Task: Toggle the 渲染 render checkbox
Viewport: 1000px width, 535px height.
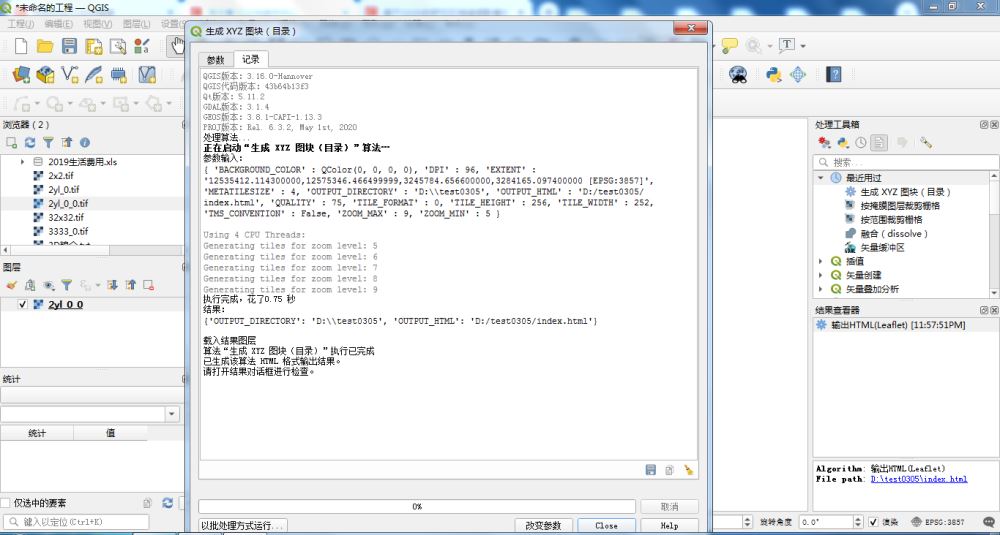Action: coord(873,522)
